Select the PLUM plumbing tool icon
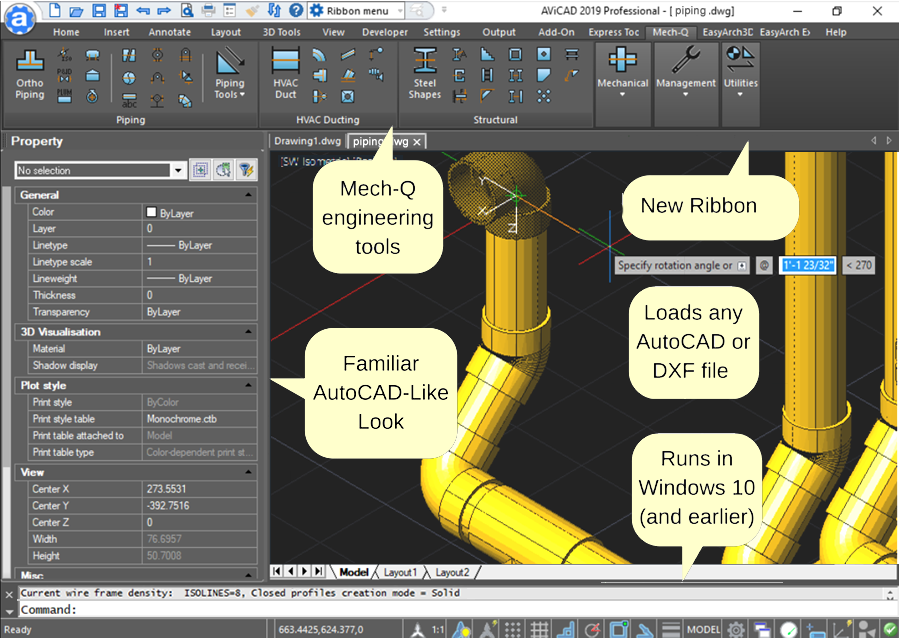903x643 pixels. (x=64, y=96)
